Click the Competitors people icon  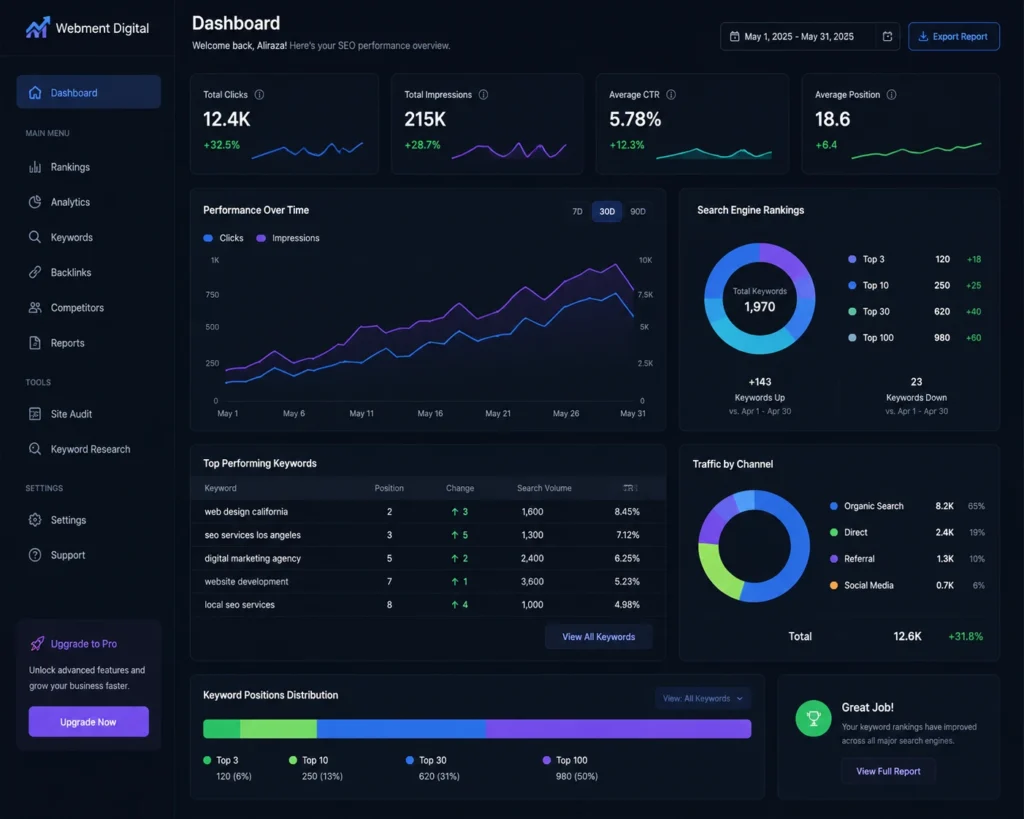[x=35, y=308]
